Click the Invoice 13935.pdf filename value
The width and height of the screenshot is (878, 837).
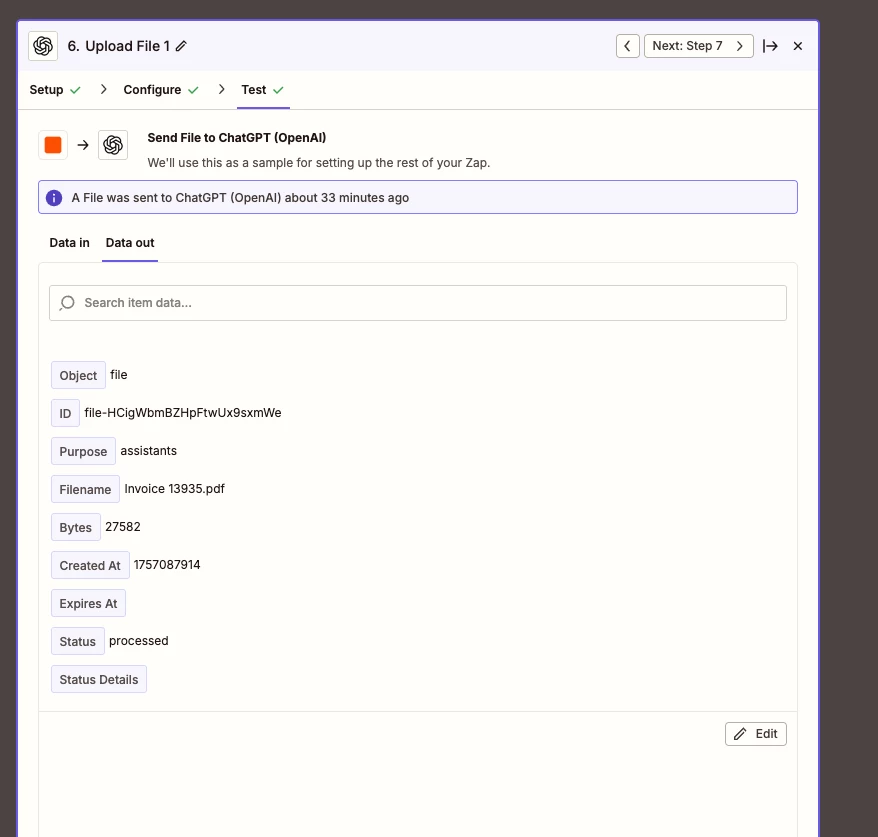(x=174, y=489)
